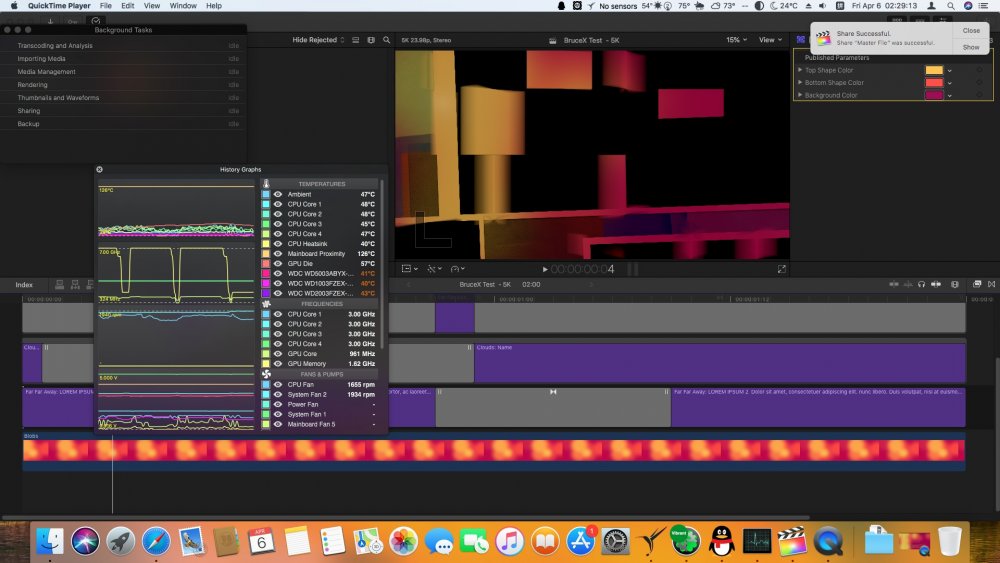Close the Share Successful notification
1000x563 pixels.
tap(971, 31)
